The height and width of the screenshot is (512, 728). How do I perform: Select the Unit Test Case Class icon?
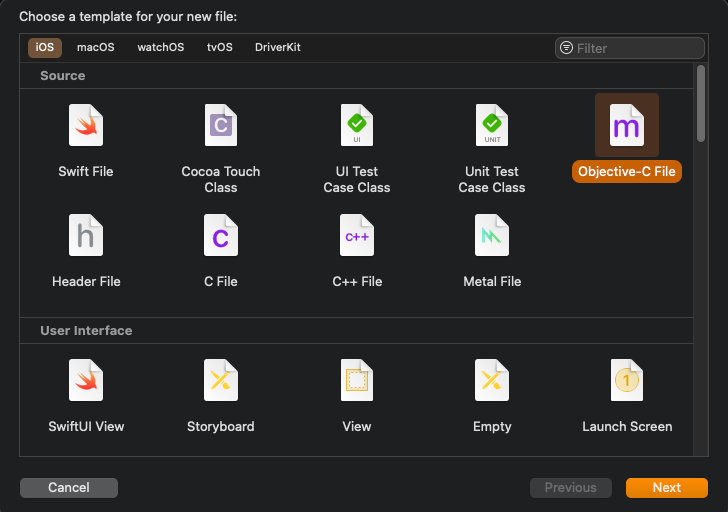point(492,125)
